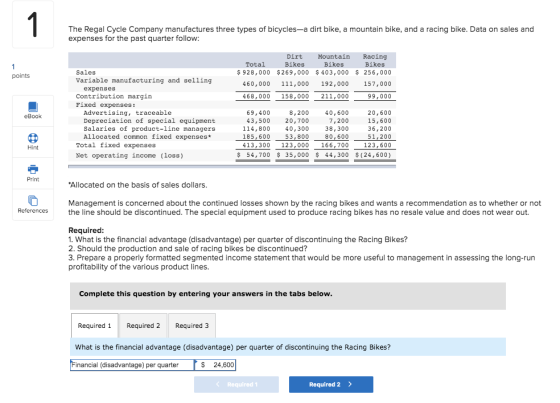This screenshot has height=403, width=560.
Task: Click the Print printer icon
Action: pyautogui.click(x=33, y=169)
